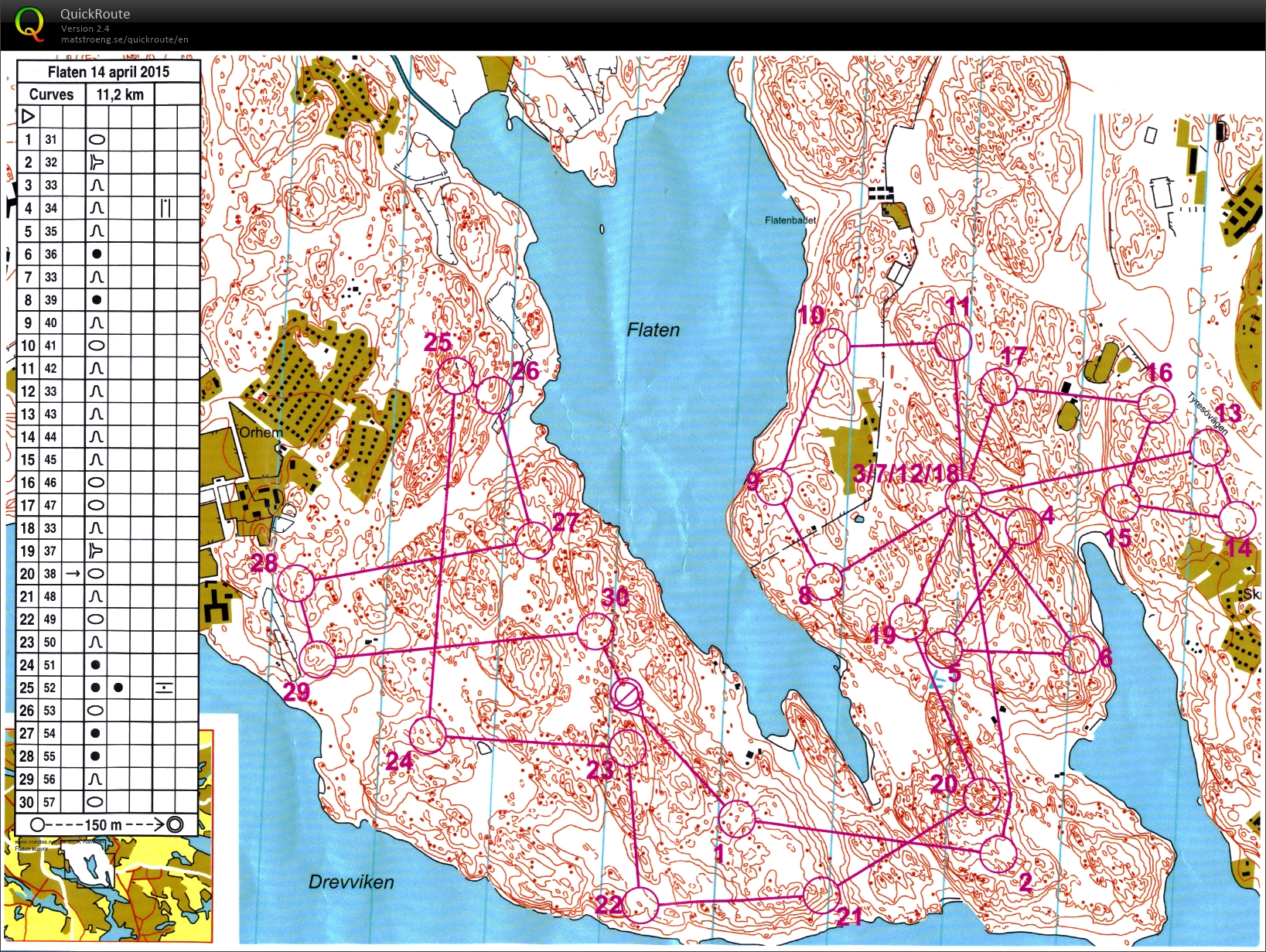This screenshot has height=952, width=1266.
Task: Click control circle 21 on the map
Action: pyautogui.click(x=821, y=895)
